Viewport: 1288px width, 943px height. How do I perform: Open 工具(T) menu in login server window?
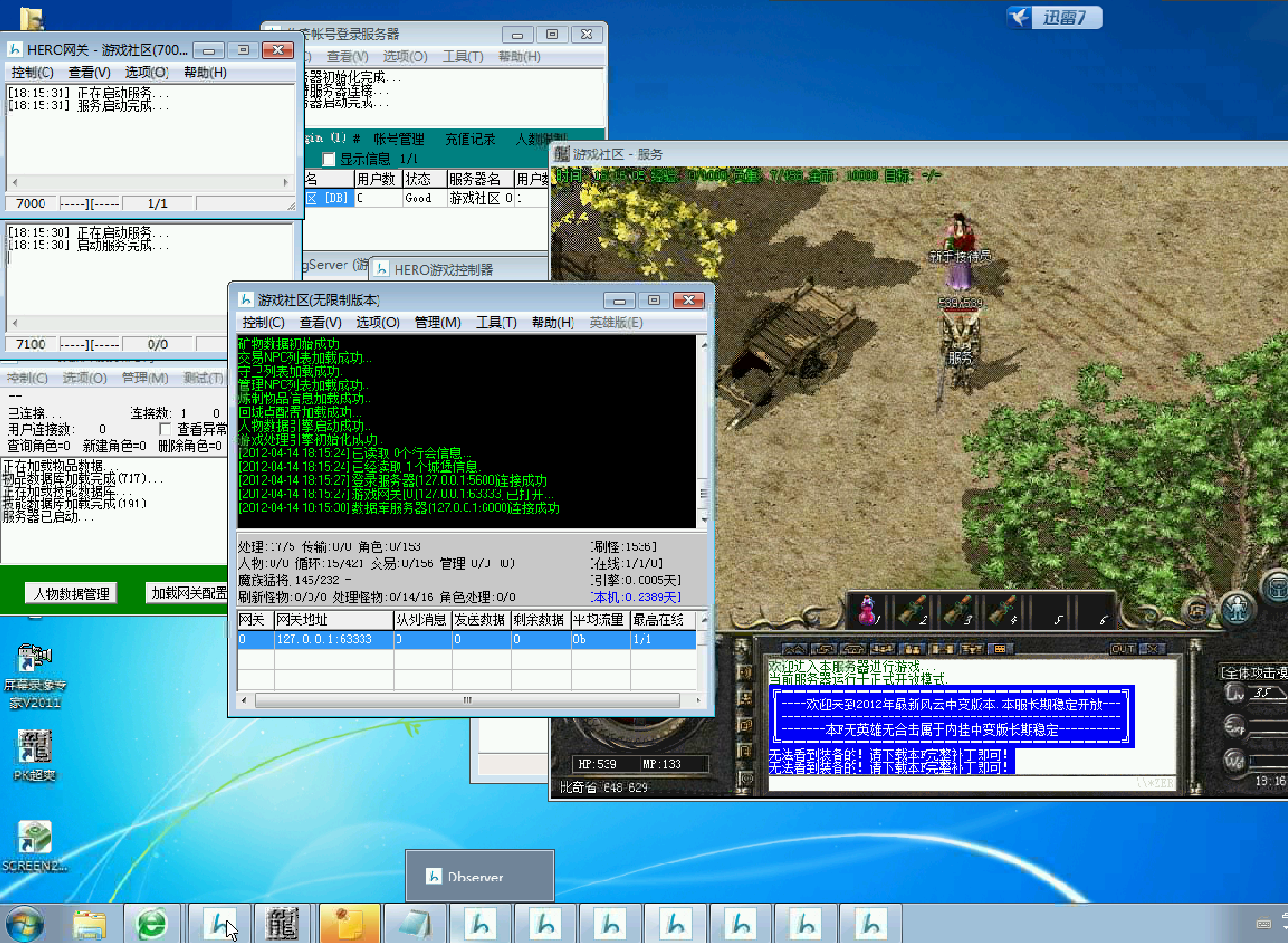463,57
